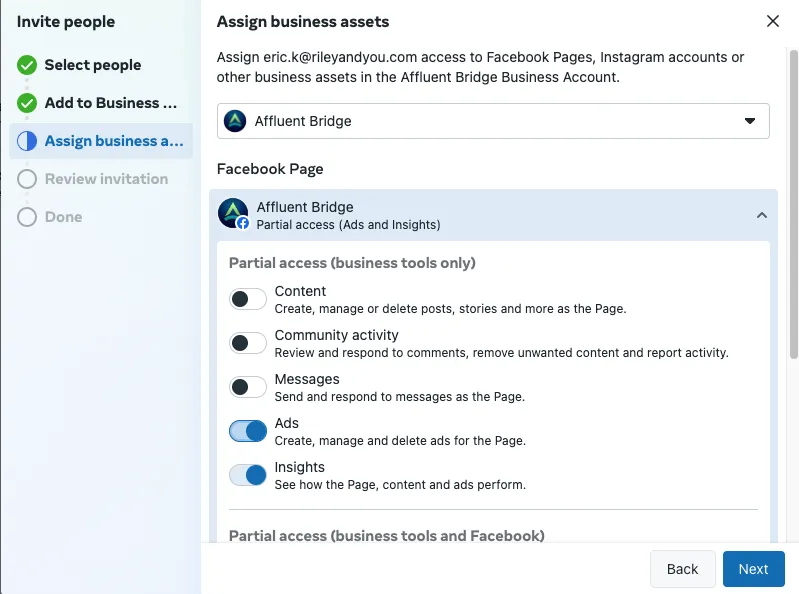Click the Affluent Bridge Facebook Page avatar
Image resolution: width=799 pixels, height=594 pixels.
(x=233, y=214)
